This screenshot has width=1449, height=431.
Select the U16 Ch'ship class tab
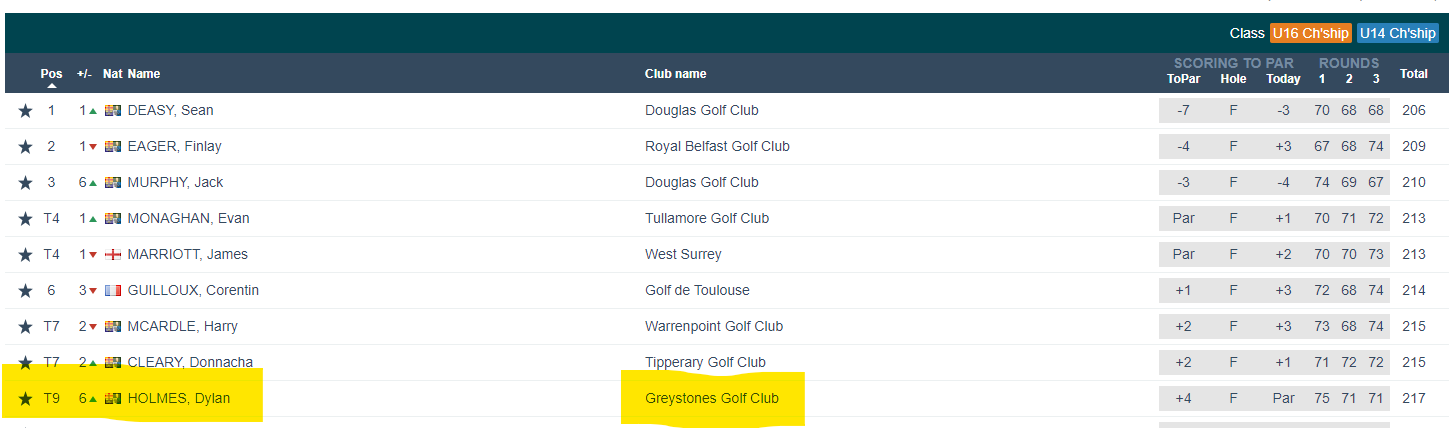point(1311,33)
